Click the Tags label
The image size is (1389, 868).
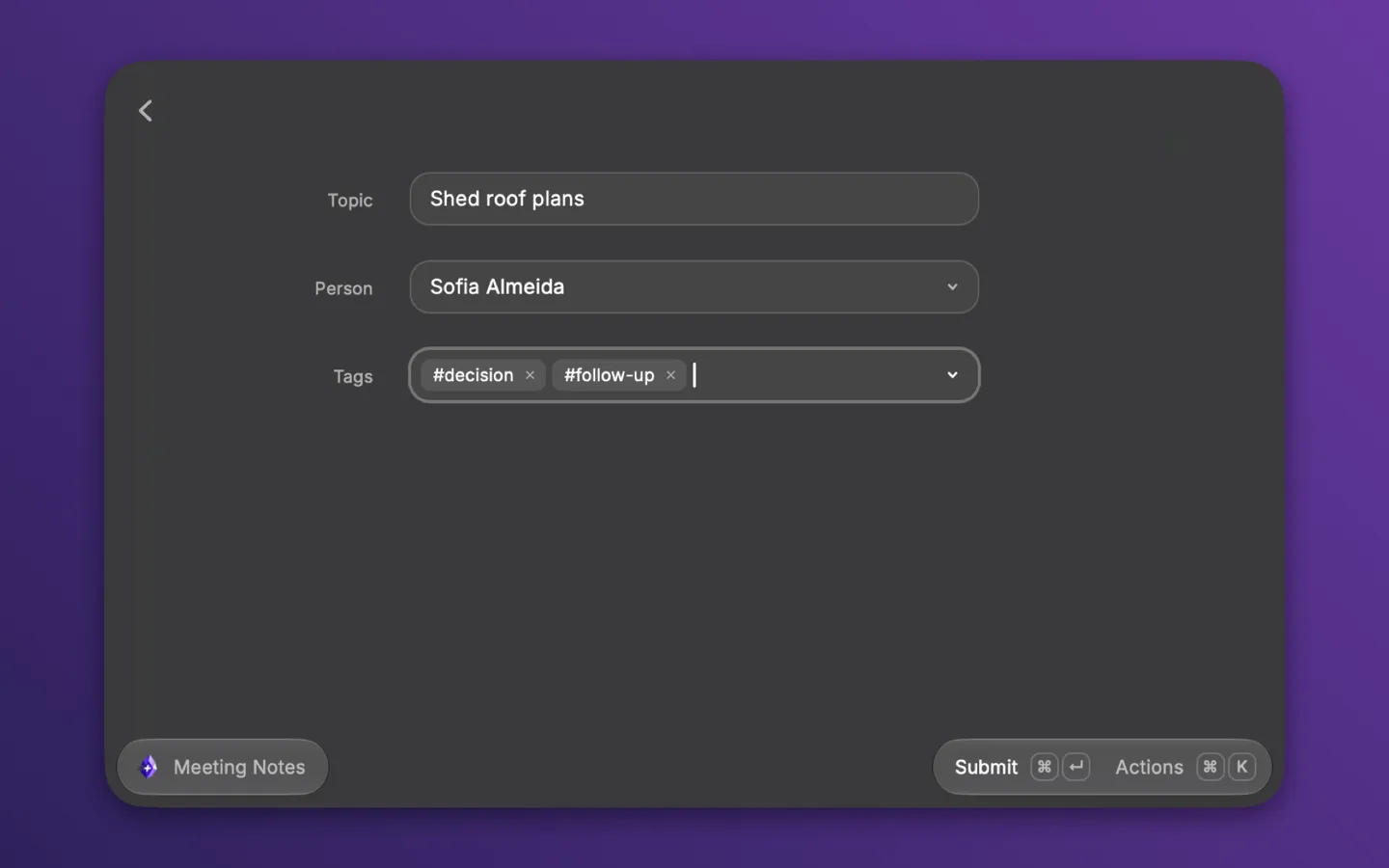(353, 377)
